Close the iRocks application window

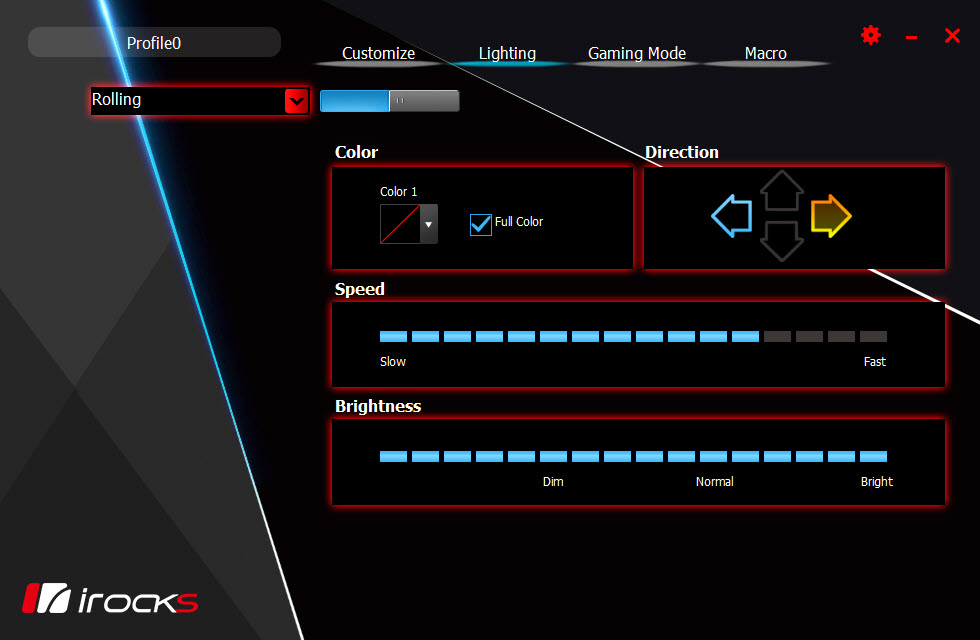(x=952, y=36)
